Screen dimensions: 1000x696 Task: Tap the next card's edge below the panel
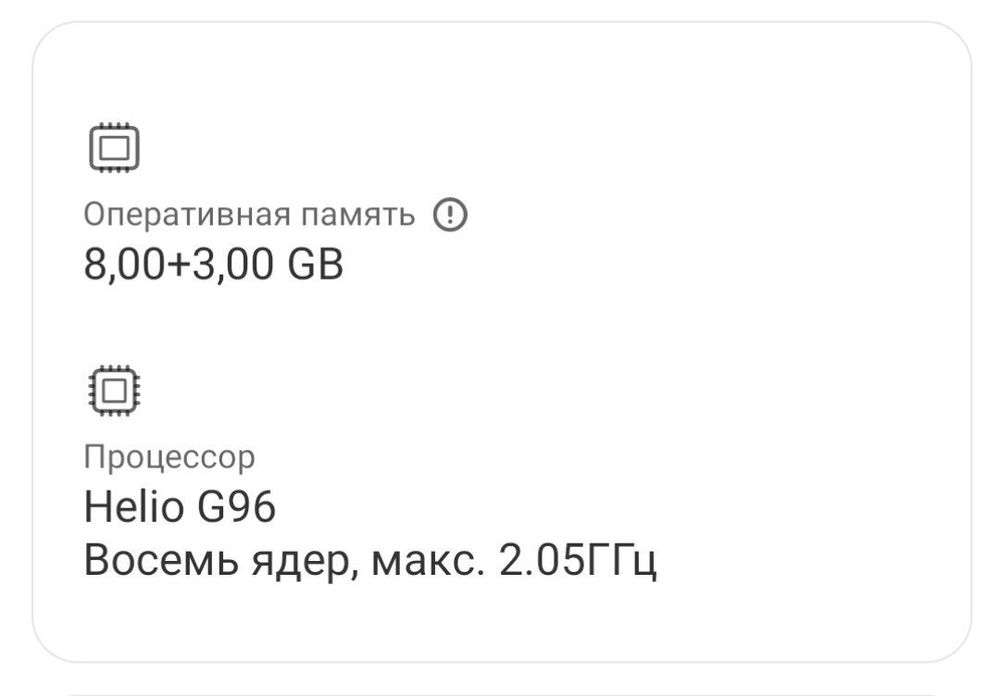point(500,690)
